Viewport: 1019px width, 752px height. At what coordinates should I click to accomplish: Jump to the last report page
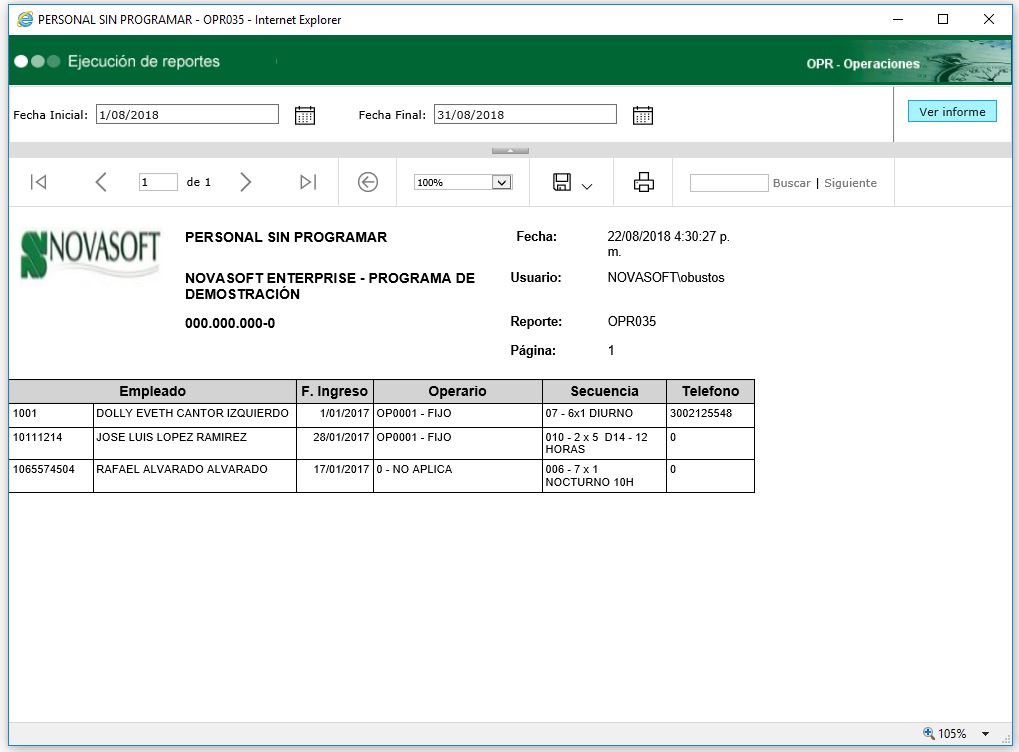tap(308, 182)
